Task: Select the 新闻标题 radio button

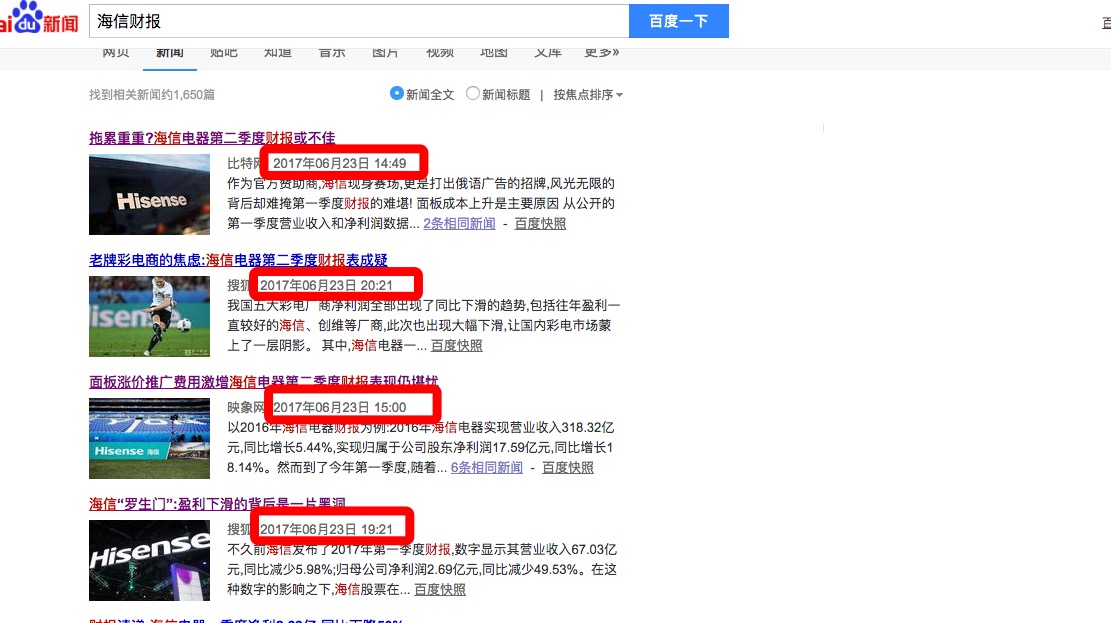Action: 473,94
